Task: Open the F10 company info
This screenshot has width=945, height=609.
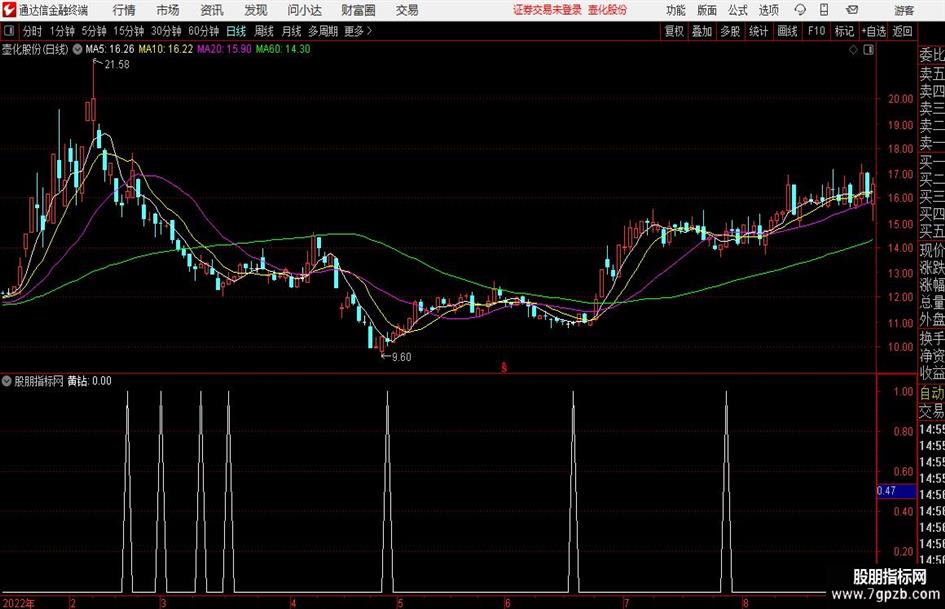Action: [x=816, y=31]
